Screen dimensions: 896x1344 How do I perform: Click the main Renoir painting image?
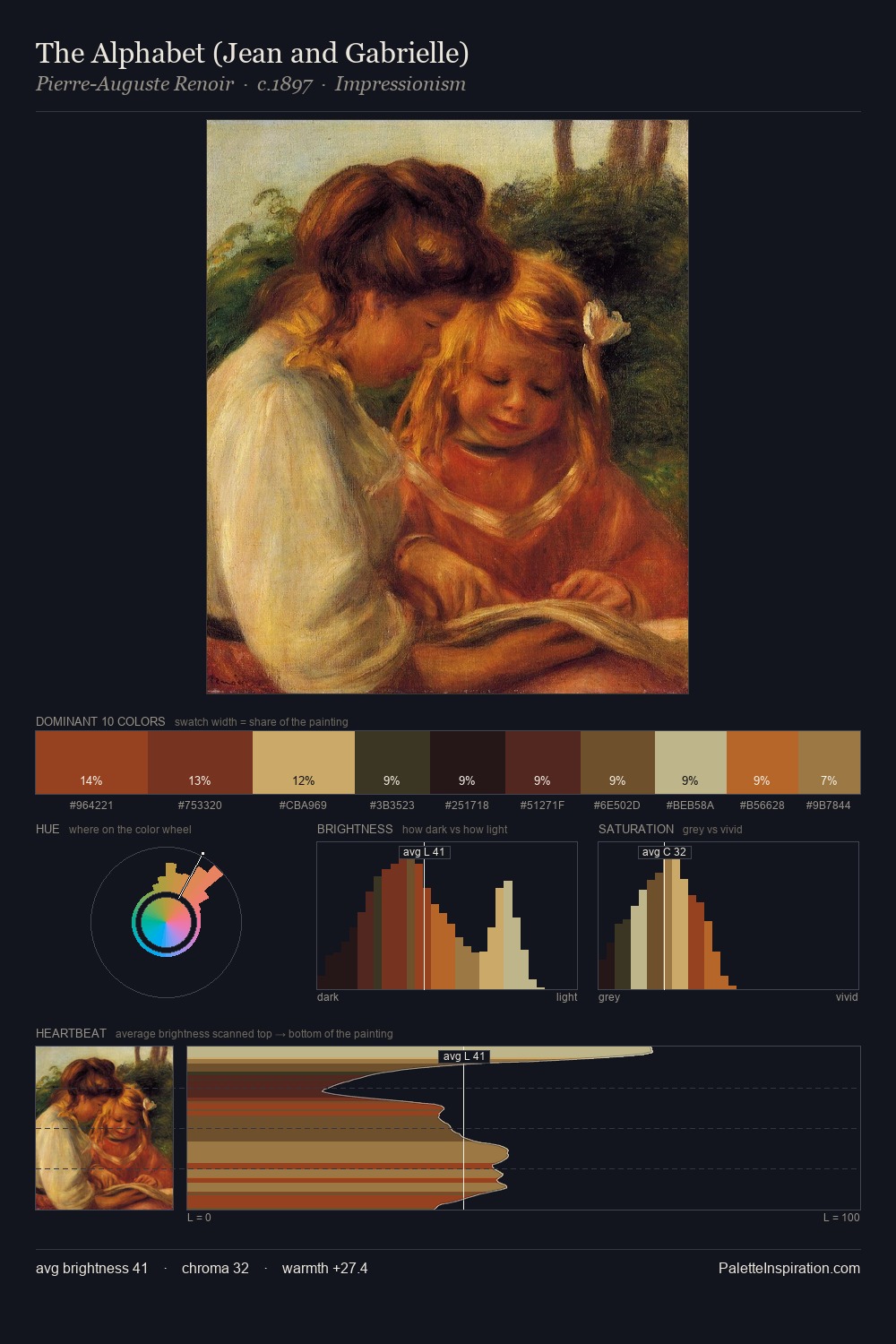[x=447, y=407]
